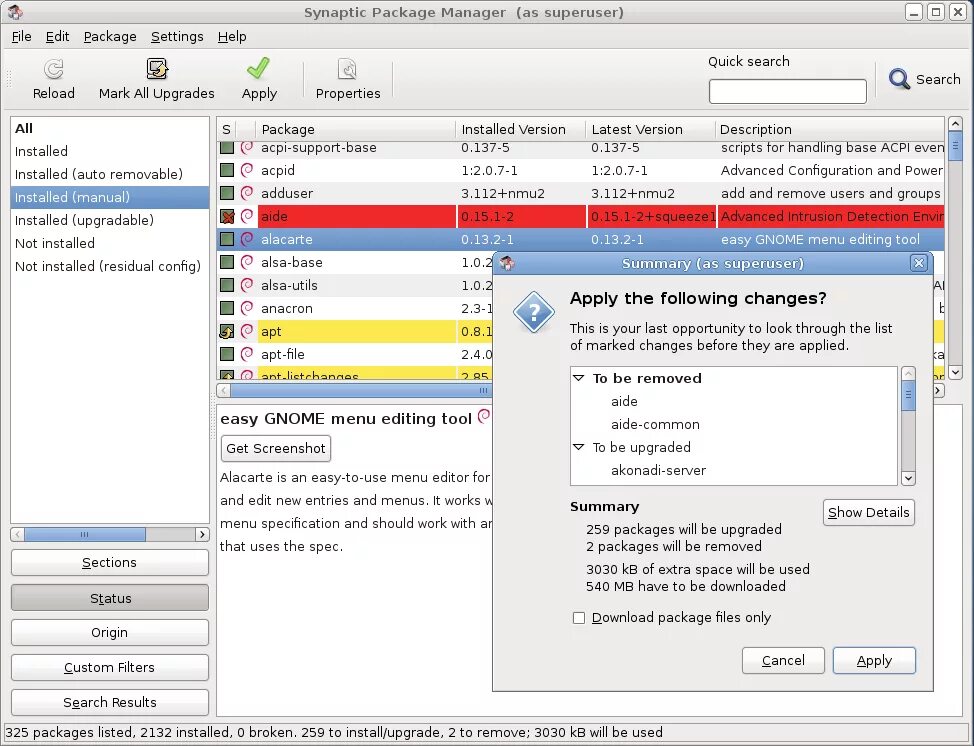The image size is (974, 746).
Task: Click Apply button in Summary dialog
Action: click(x=874, y=660)
